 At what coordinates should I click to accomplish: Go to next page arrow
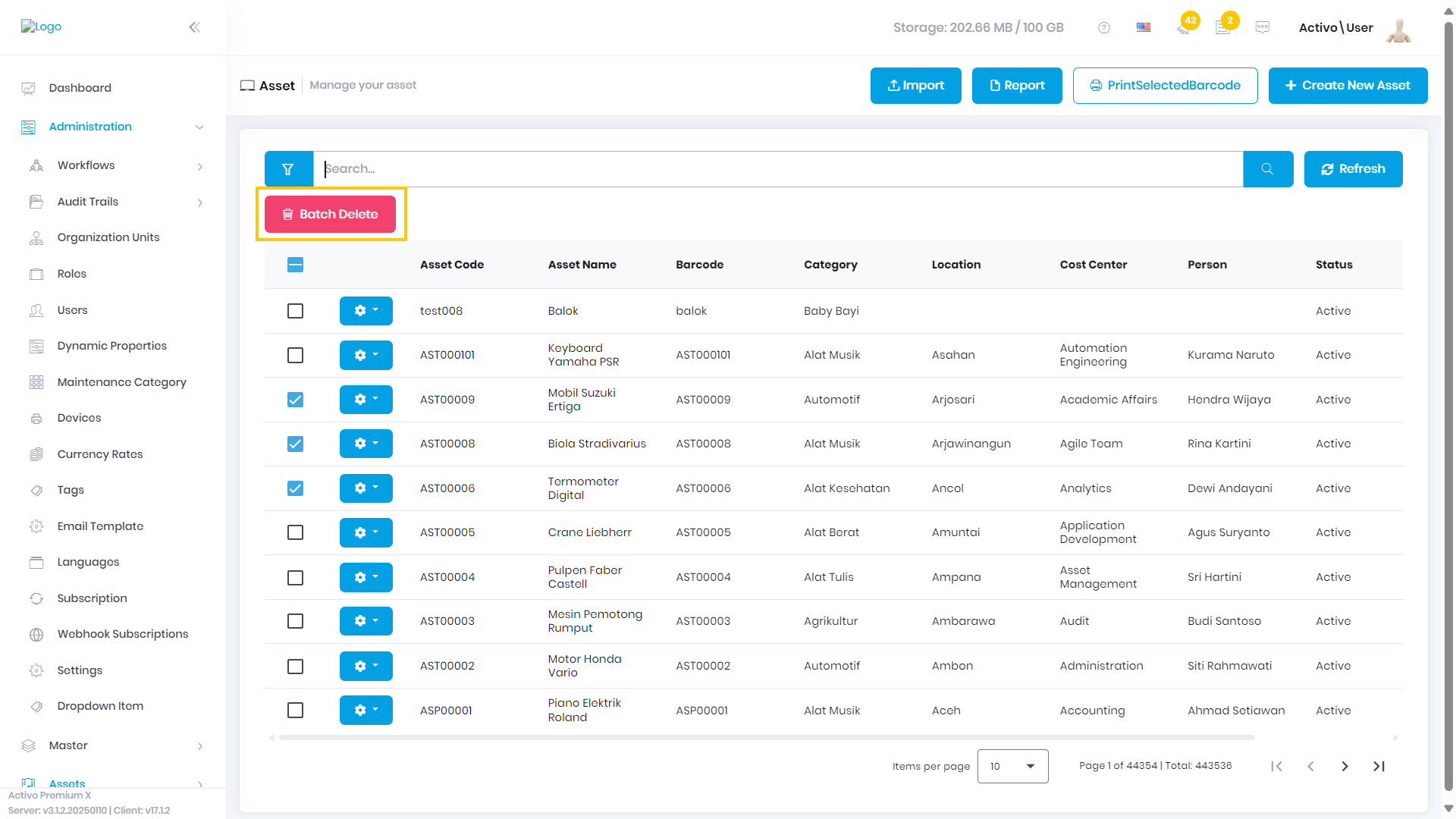click(x=1345, y=767)
